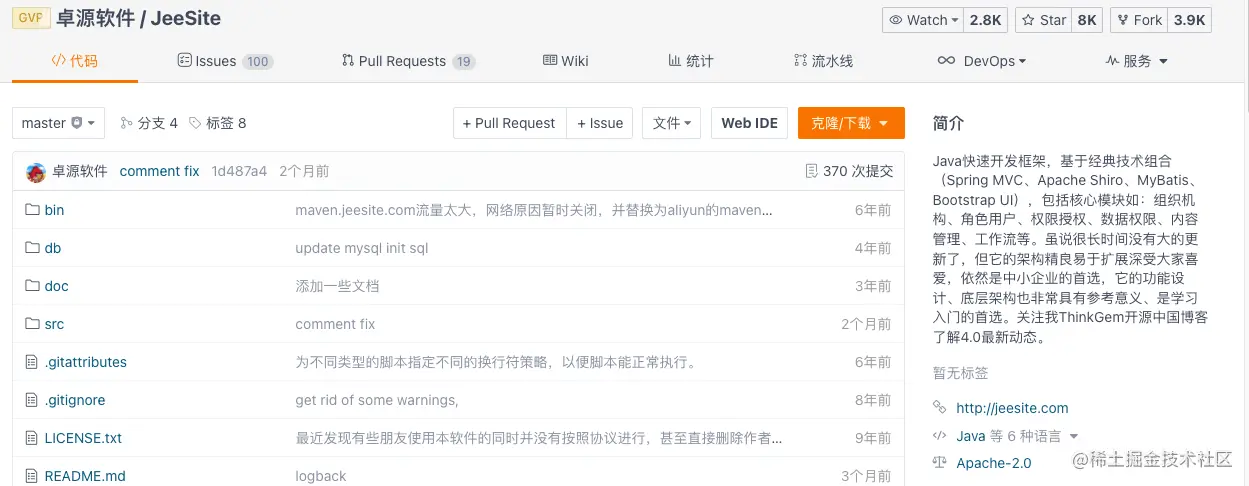Open the 克隆/下载 dropdown button
The height and width of the screenshot is (486, 1249).
(851, 123)
